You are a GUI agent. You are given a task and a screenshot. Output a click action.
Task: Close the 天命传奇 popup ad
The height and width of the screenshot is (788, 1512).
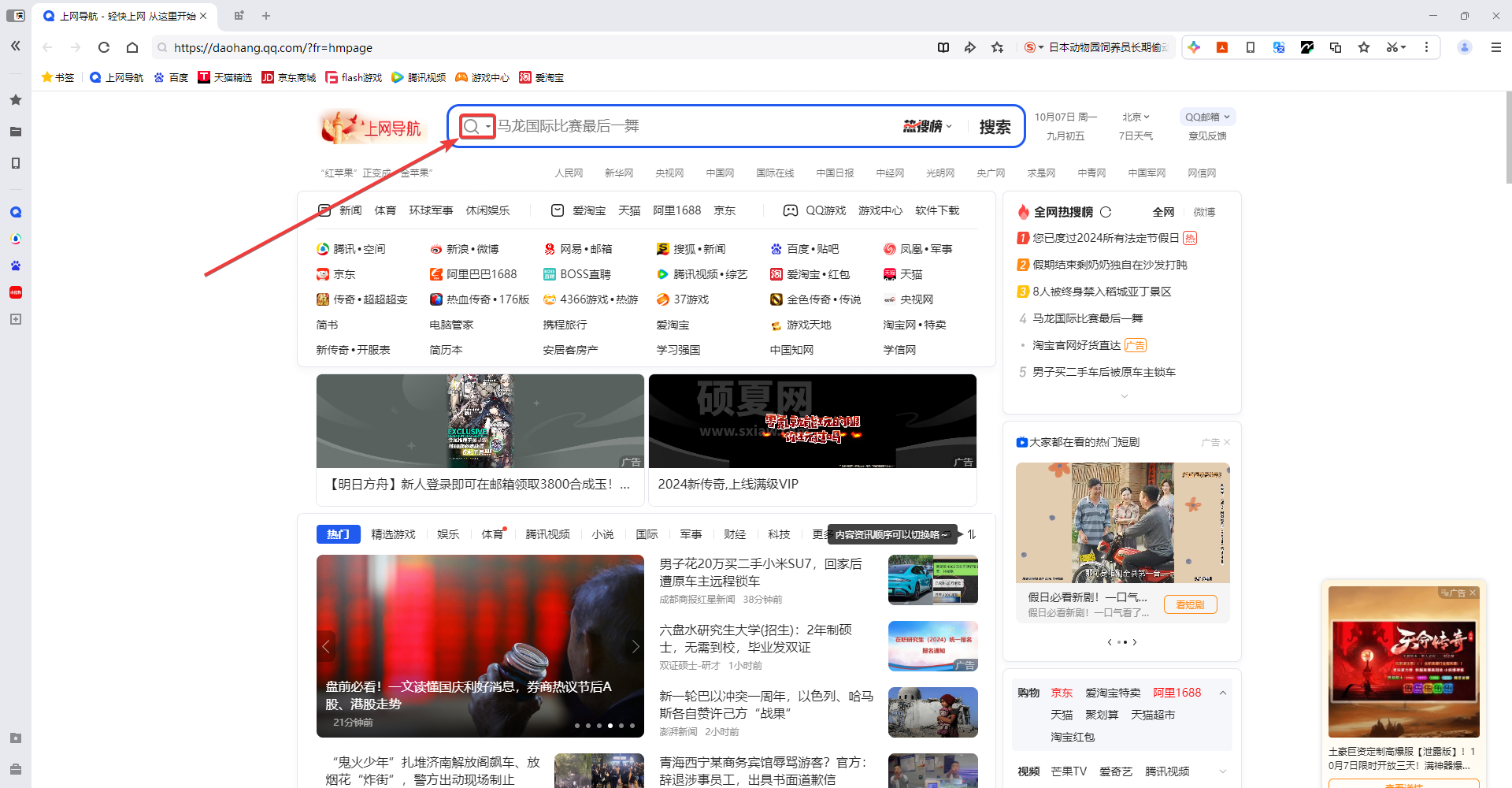click(x=1473, y=593)
